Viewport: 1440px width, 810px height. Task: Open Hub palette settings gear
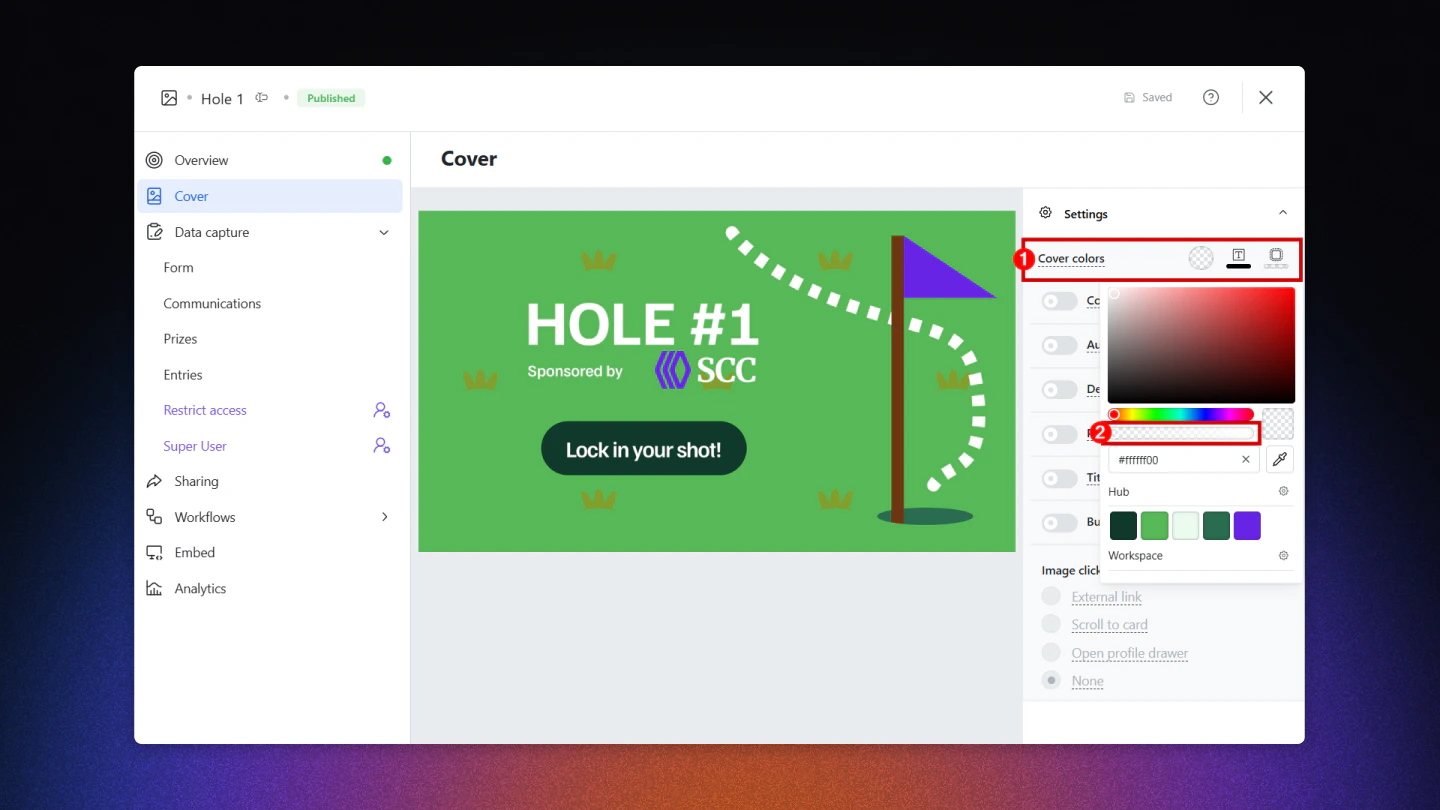click(1284, 492)
